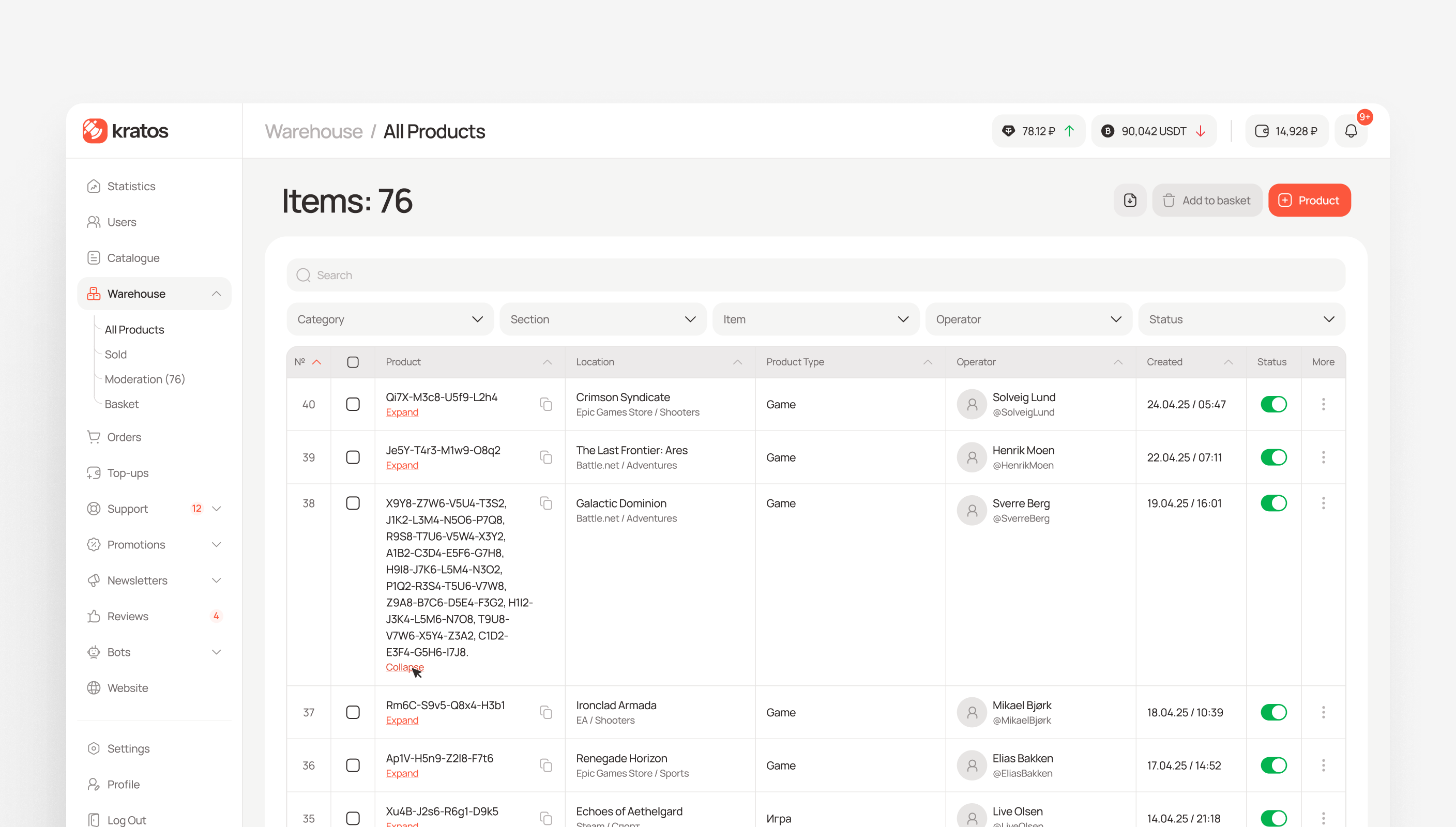The width and height of the screenshot is (1456, 827).
Task: Click the Top-ups sidebar icon
Action: 94,473
